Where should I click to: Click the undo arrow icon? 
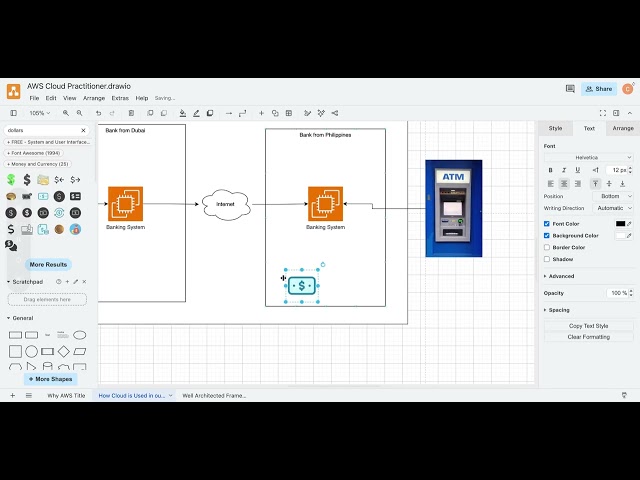coord(98,113)
